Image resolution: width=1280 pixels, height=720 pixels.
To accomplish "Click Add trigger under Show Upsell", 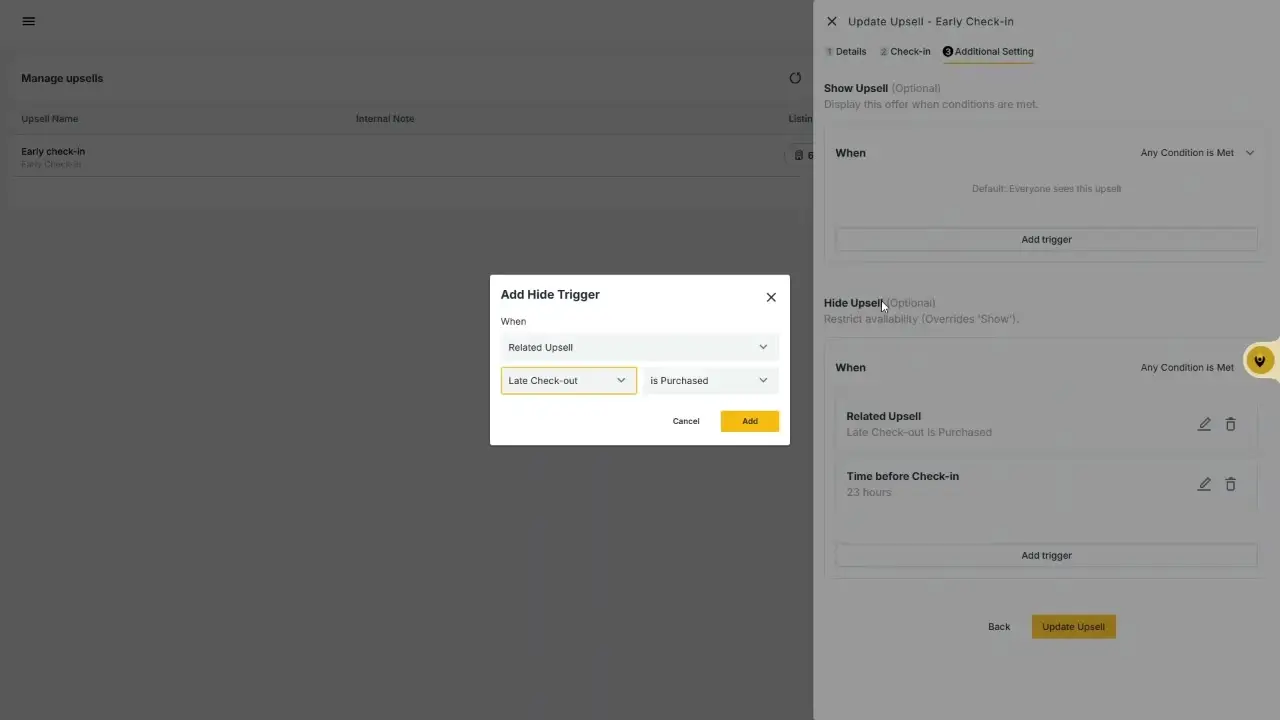I will click(1046, 240).
